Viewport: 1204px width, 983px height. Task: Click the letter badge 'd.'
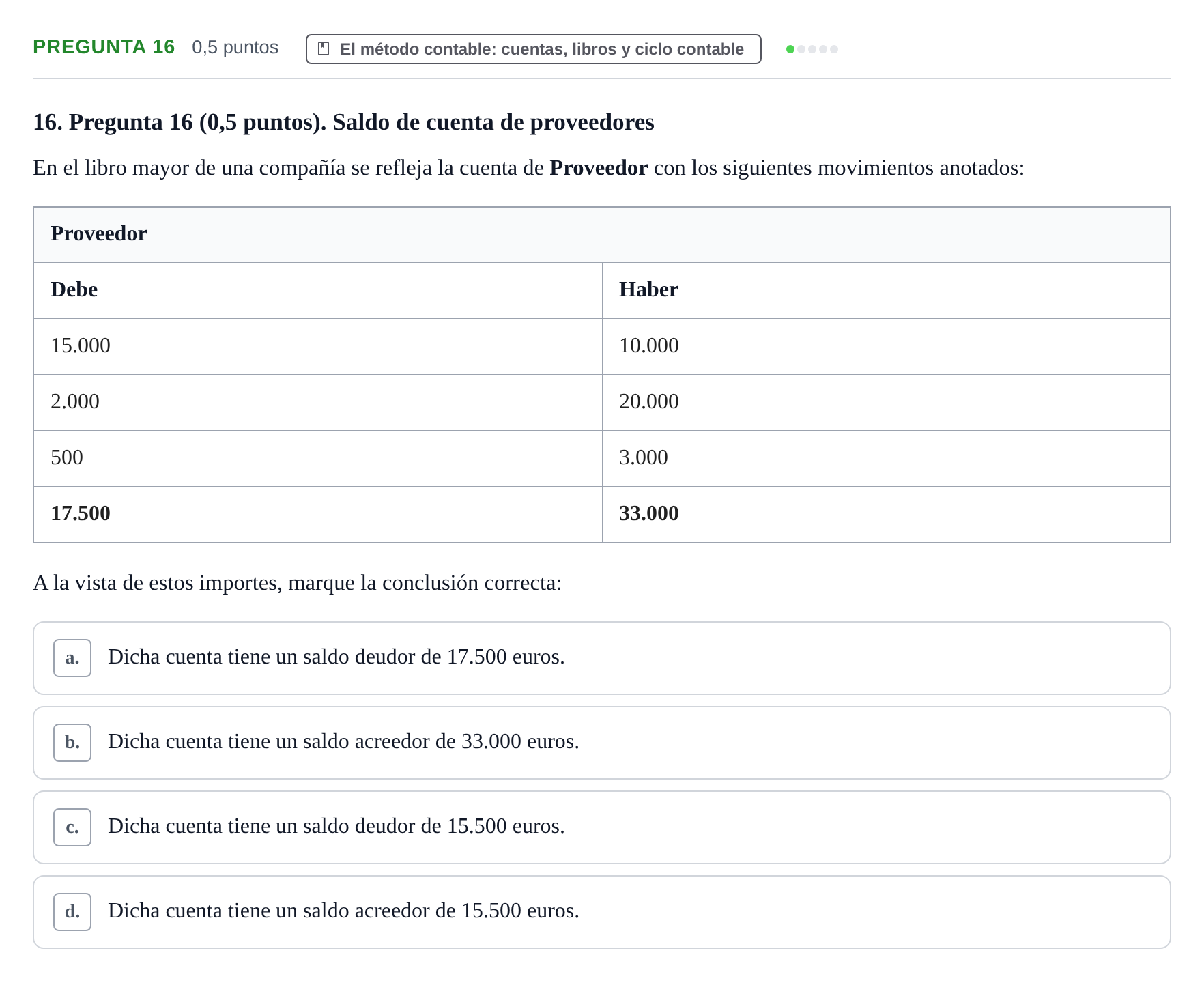point(72,912)
